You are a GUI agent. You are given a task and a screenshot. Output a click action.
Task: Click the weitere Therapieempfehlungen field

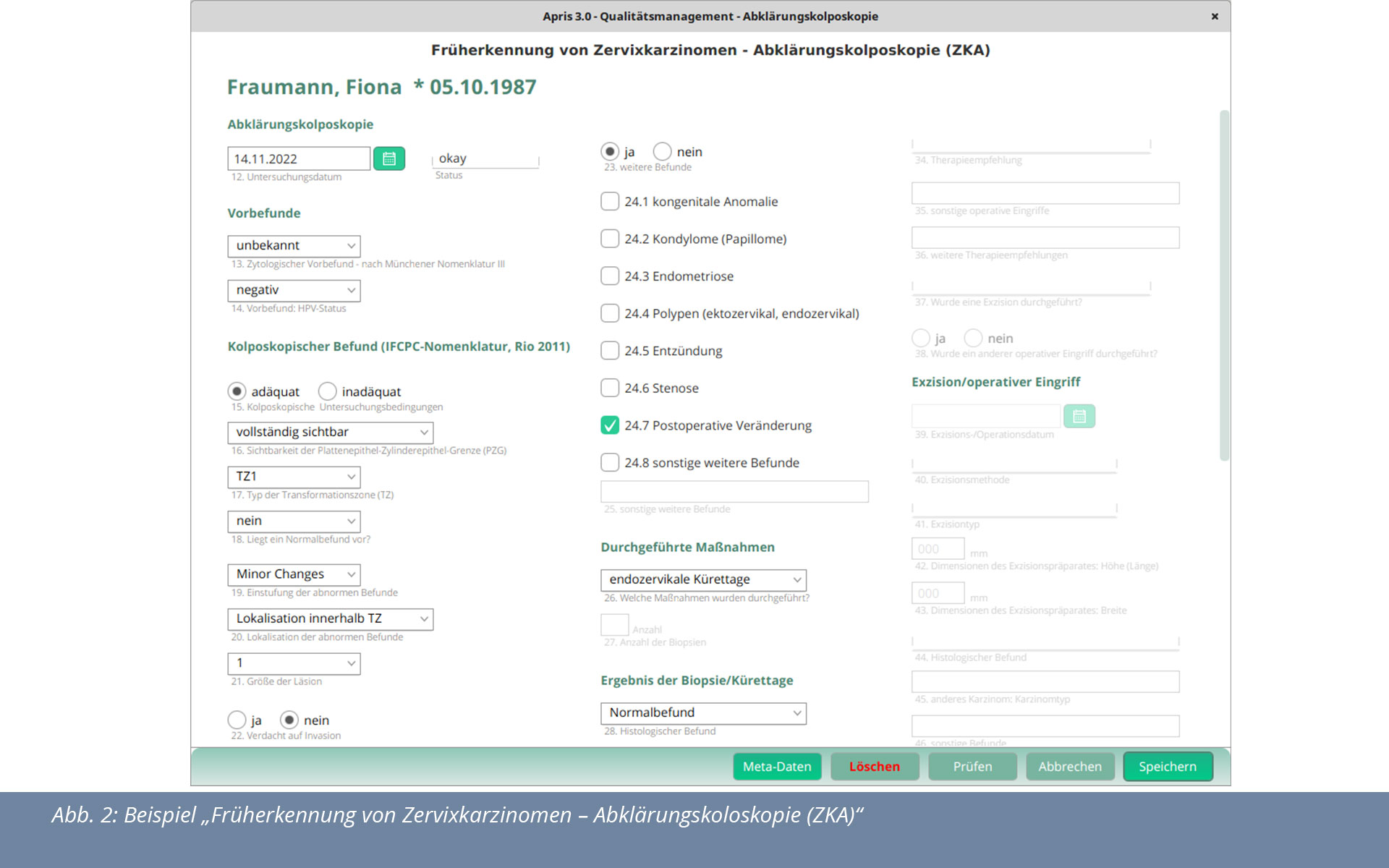point(1045,238)
